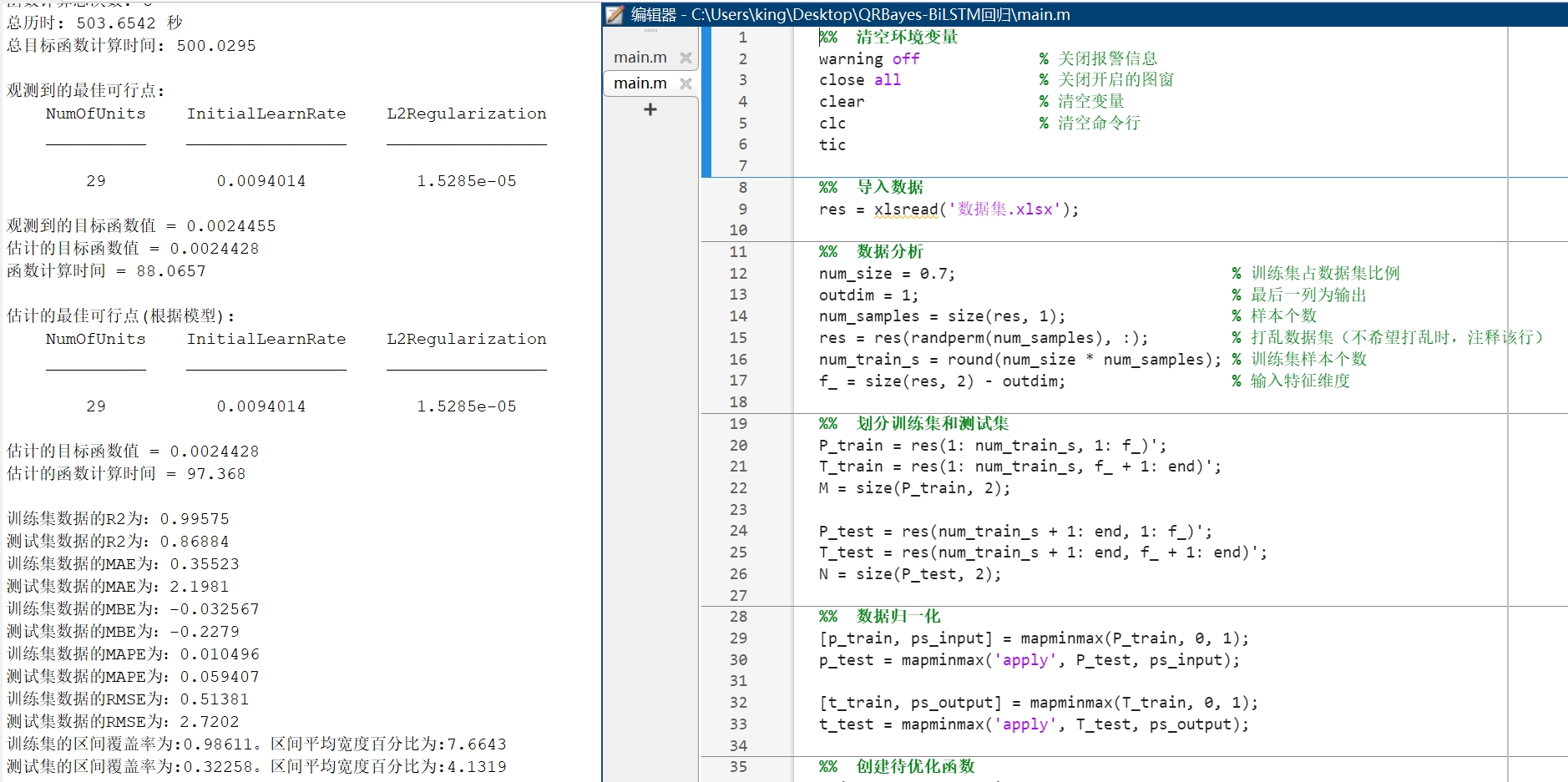Click the 'apply' string argument on line 30
The height and width of the screenshot is (782, 1568).
coord(1025,660)
